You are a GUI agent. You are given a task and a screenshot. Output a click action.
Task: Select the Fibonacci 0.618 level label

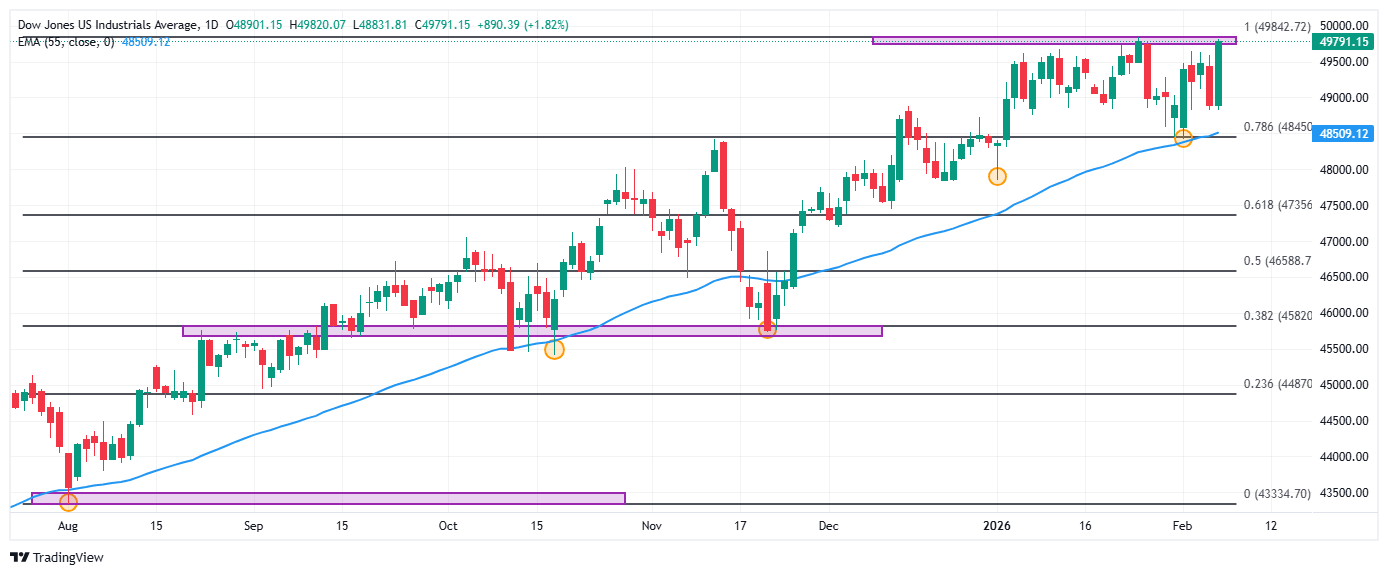point(1277,205)
